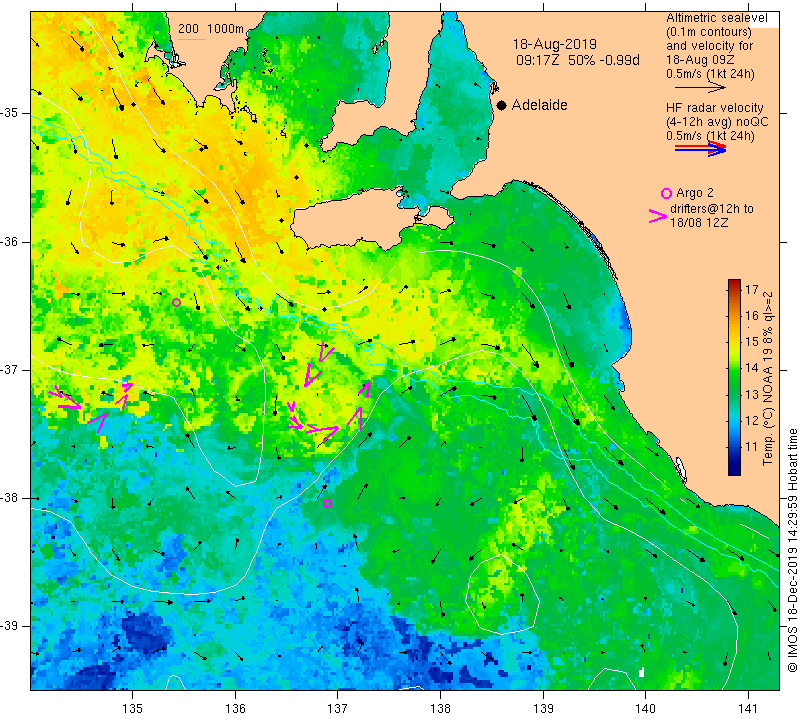
Task: Click the 11 degree colorbar label
Action: 752,447
